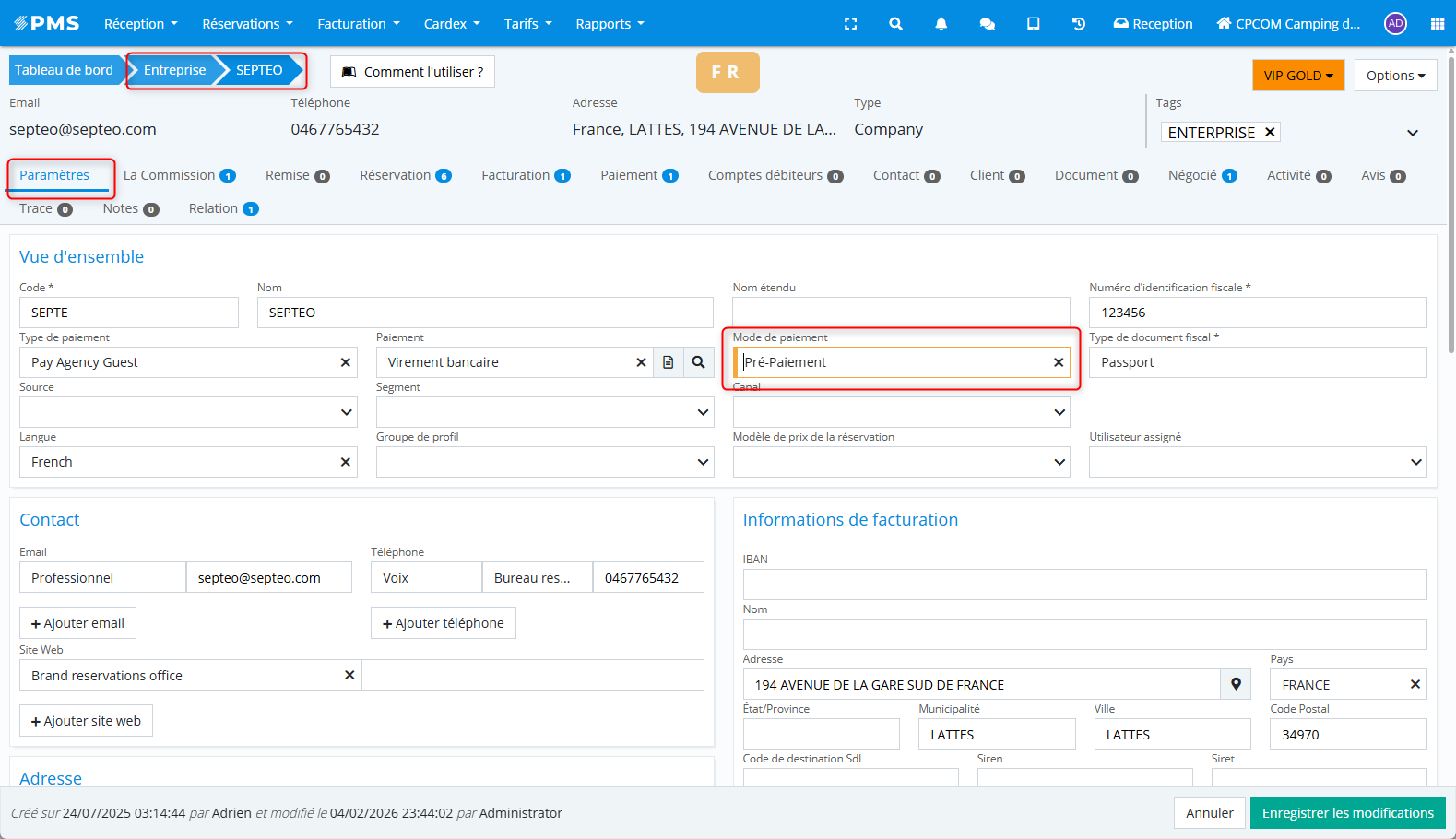
Task: Open the notifications bell
Action: (941, 24)
